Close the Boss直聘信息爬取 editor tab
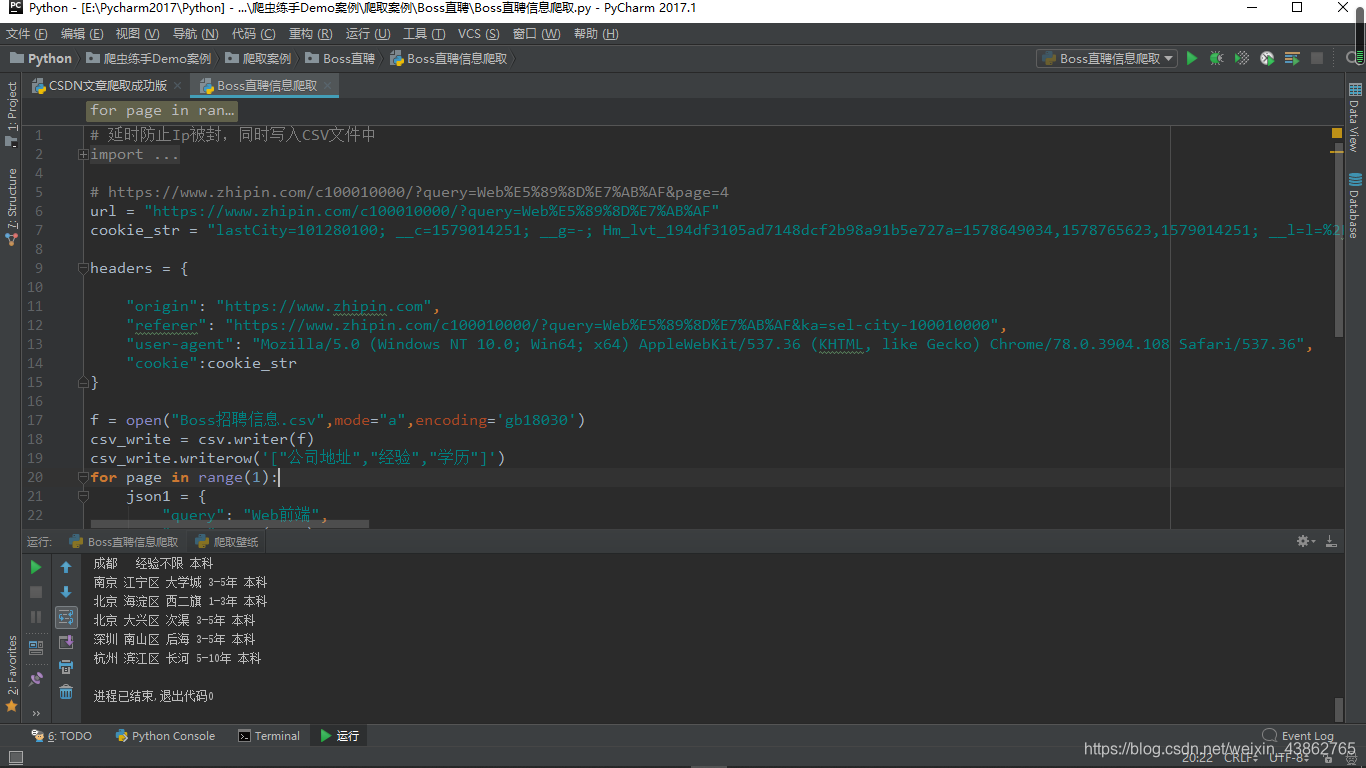 [328, 86]
